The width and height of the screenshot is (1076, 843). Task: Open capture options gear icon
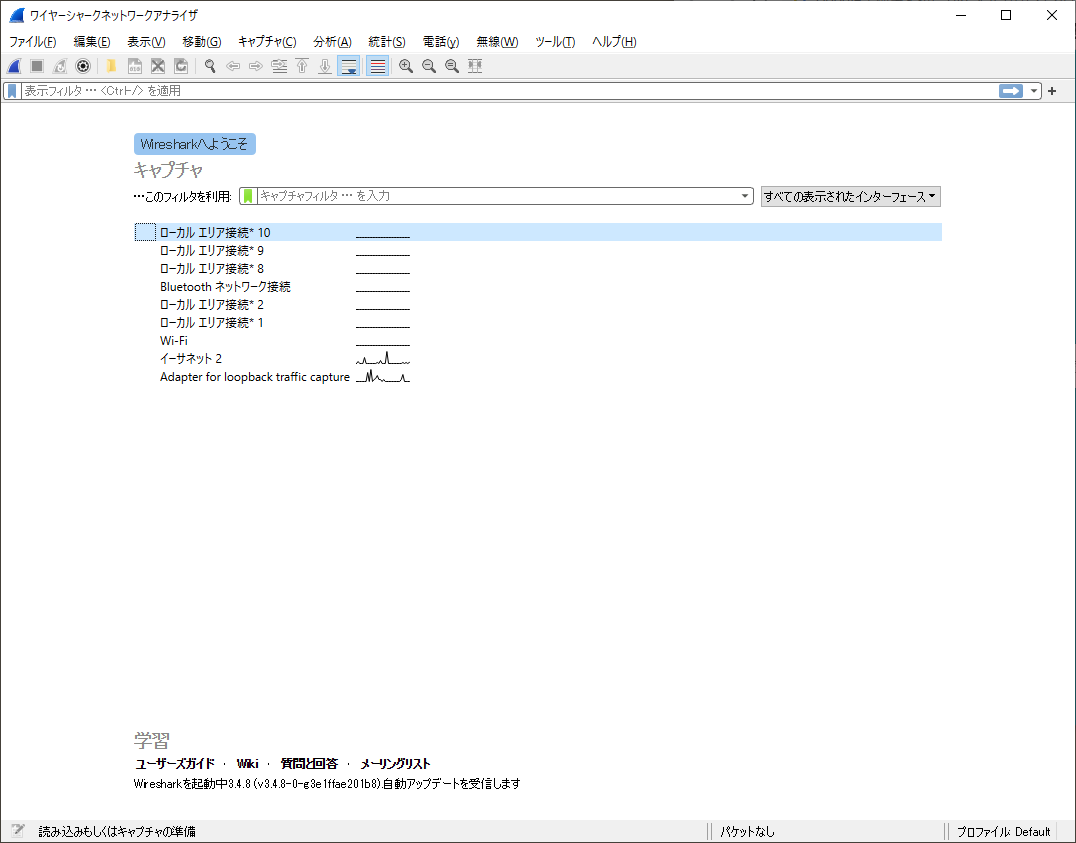pos(83,66)
